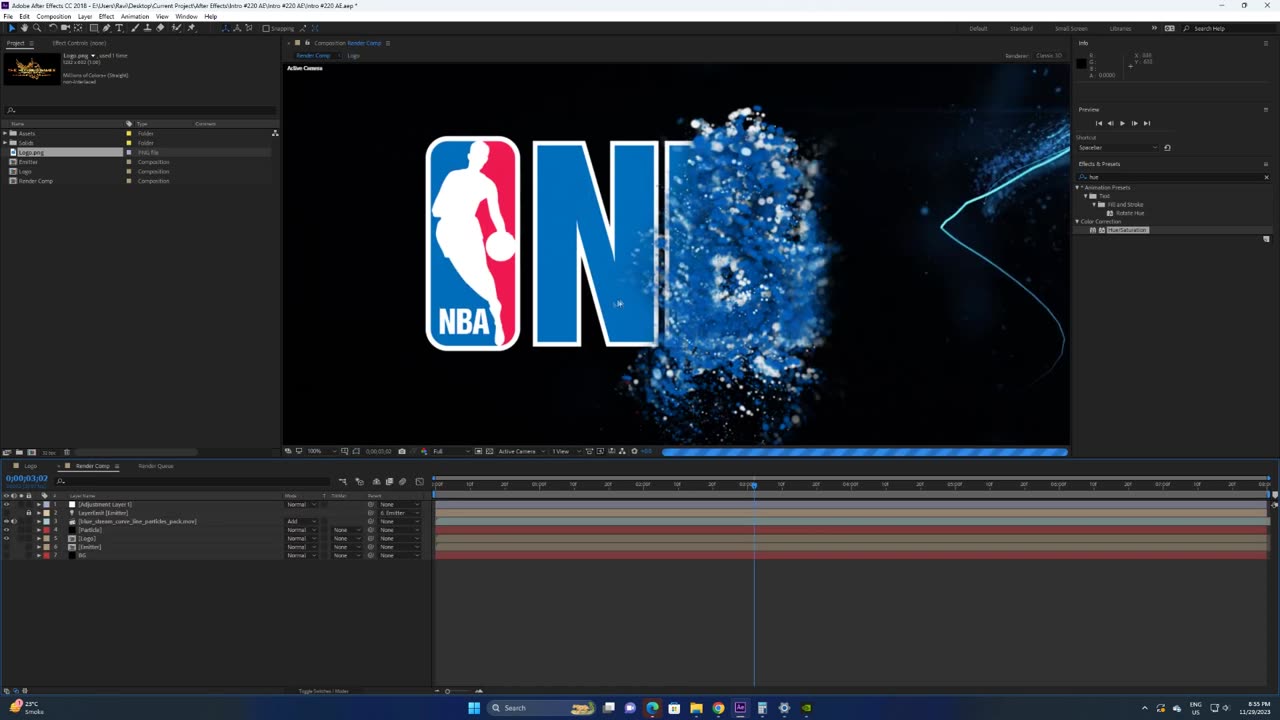The height and width of the screenshot is (720, 1280).
Task: Open the Layer menu
Action: pyautogui.click(x=85, y=16)
